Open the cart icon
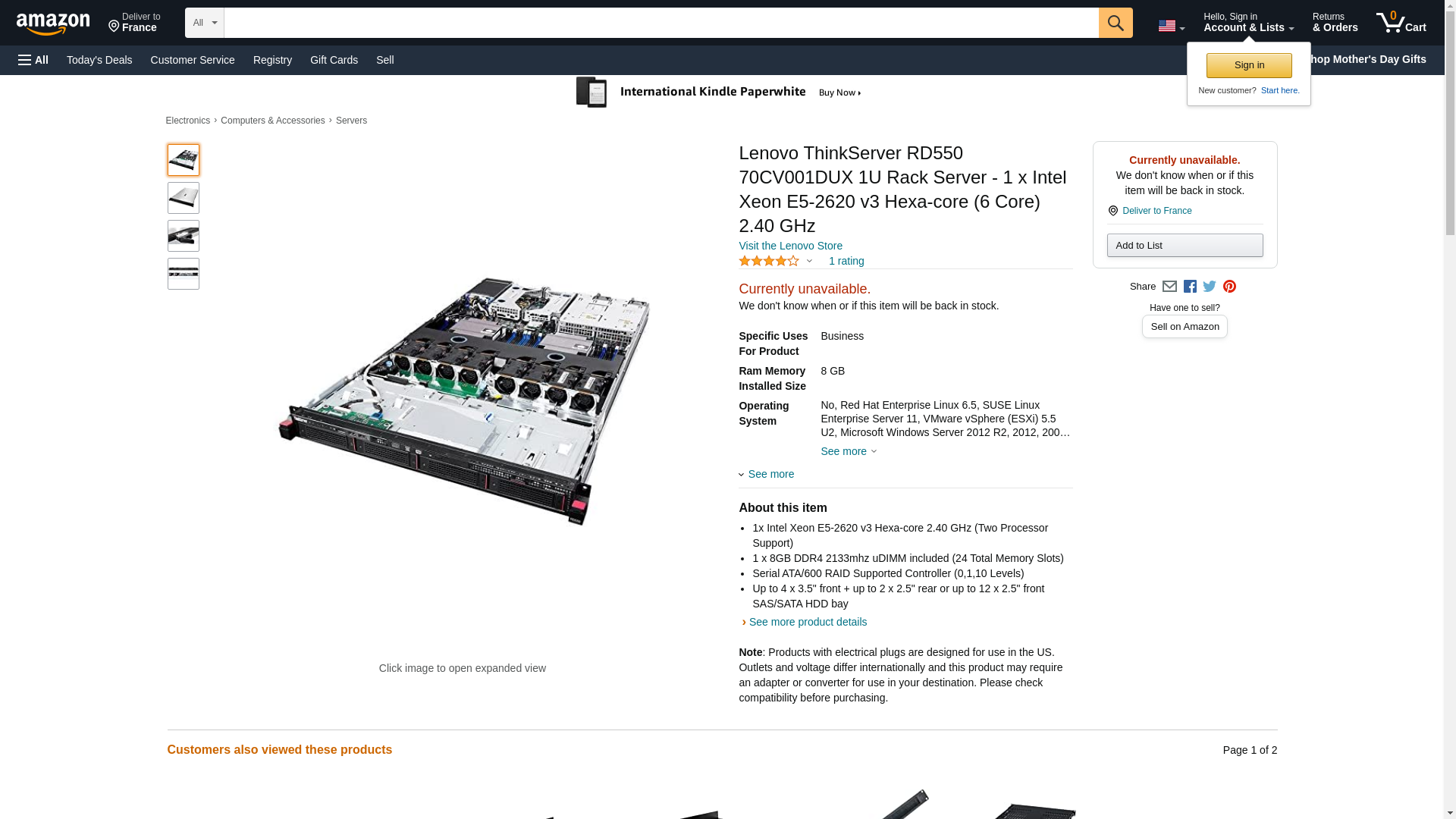The width and height of the screenshot is (1456, 819). coord(1401,23)
